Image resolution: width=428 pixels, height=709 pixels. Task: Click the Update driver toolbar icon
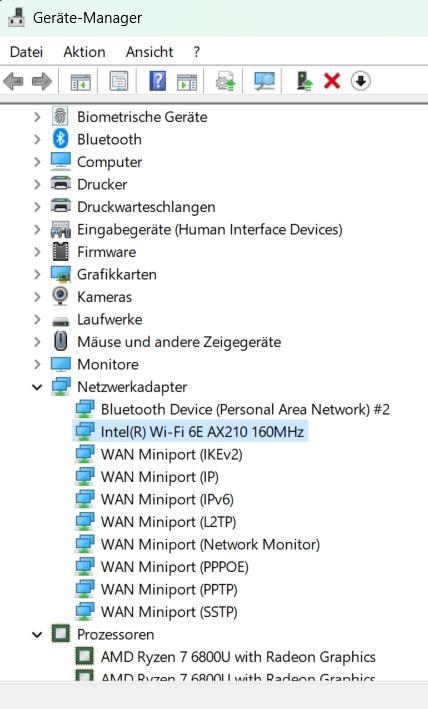(x=225, y=82)
